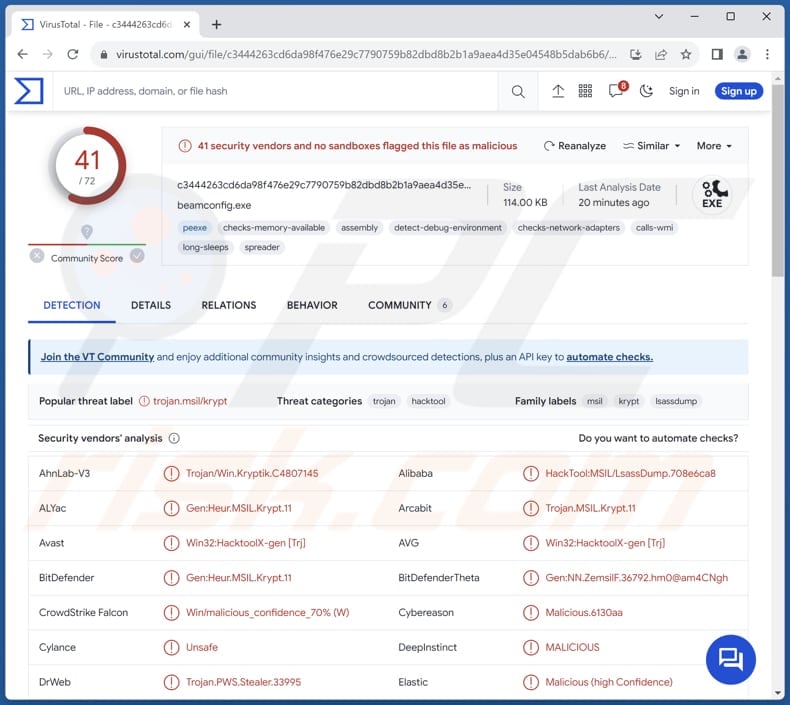Image resolution: width=790 pixels, height=705 pixels.
Task: Bookmark this page with star icon
Action: pos(686,54)
